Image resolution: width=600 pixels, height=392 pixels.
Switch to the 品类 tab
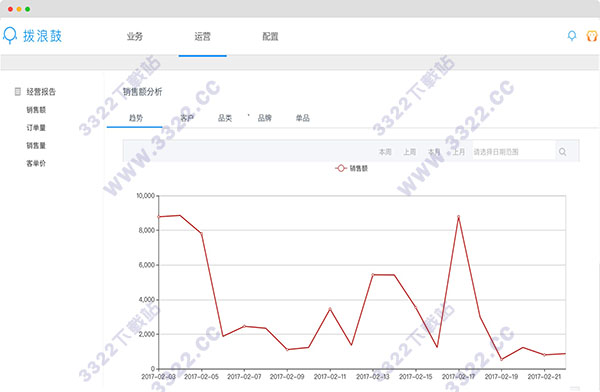click(225, 118)
